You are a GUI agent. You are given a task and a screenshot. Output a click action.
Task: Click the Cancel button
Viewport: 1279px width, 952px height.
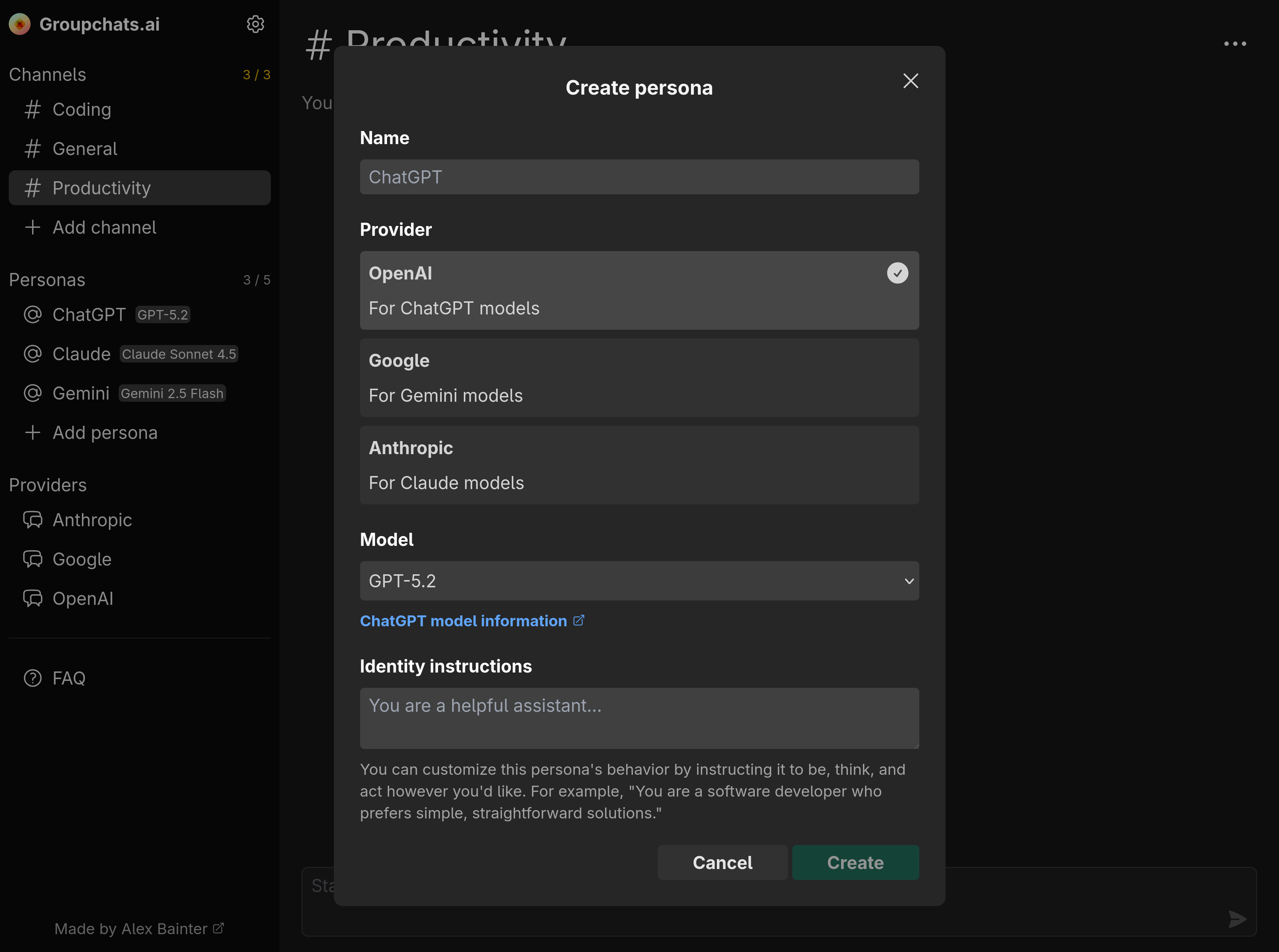pyautogui.click(x=722, y=862)
